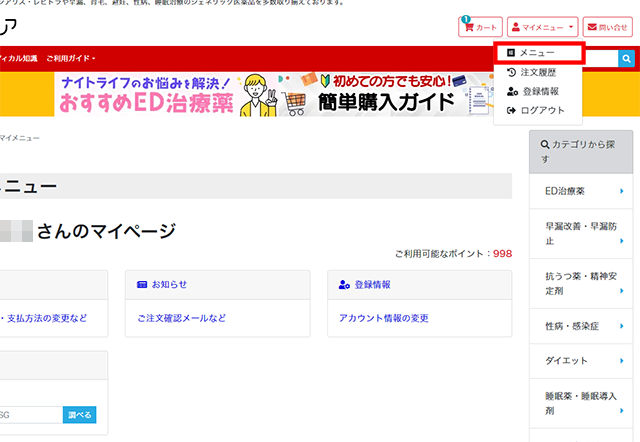Click the envelope icon in 問い合せ
The height and width of the screenshot is (442, 640).
tap(591, 27)
